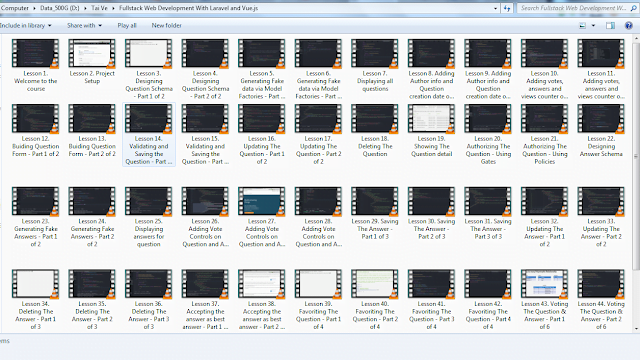The image size is (640, 360).
Task: Click in the search folder input field
Action: 574,8
